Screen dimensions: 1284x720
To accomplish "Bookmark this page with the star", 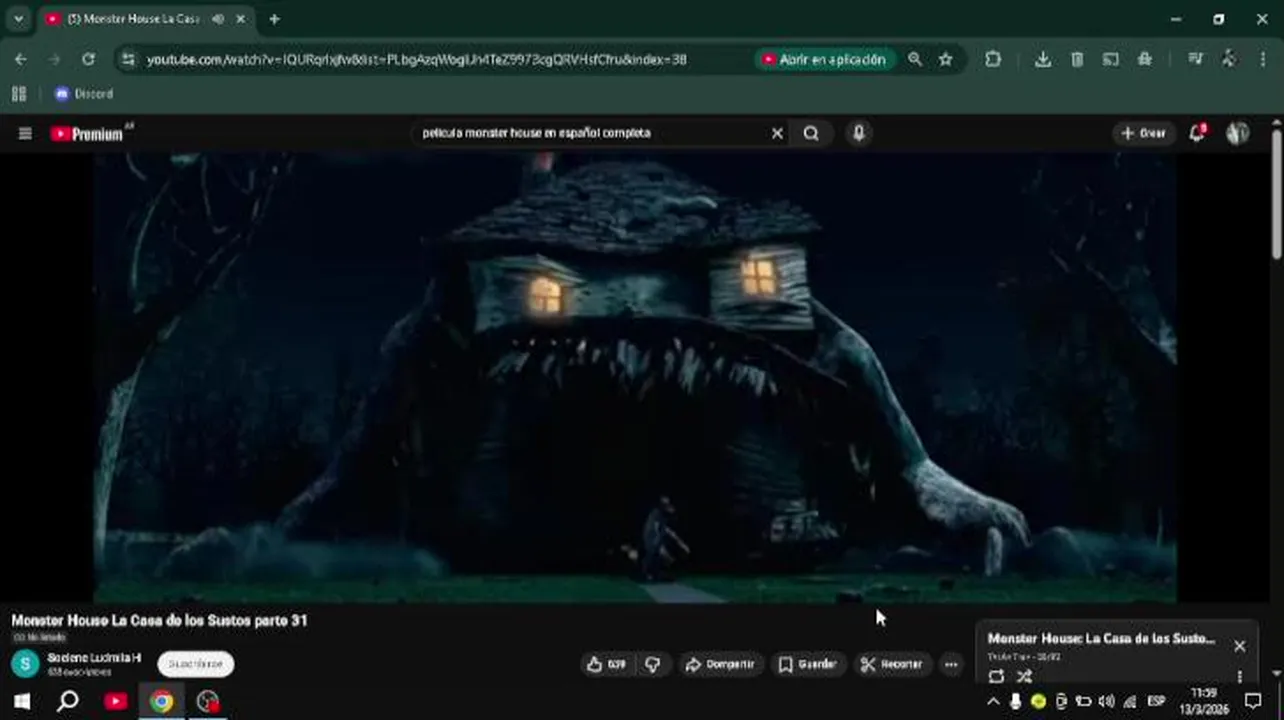I will [x=945, y=60].
